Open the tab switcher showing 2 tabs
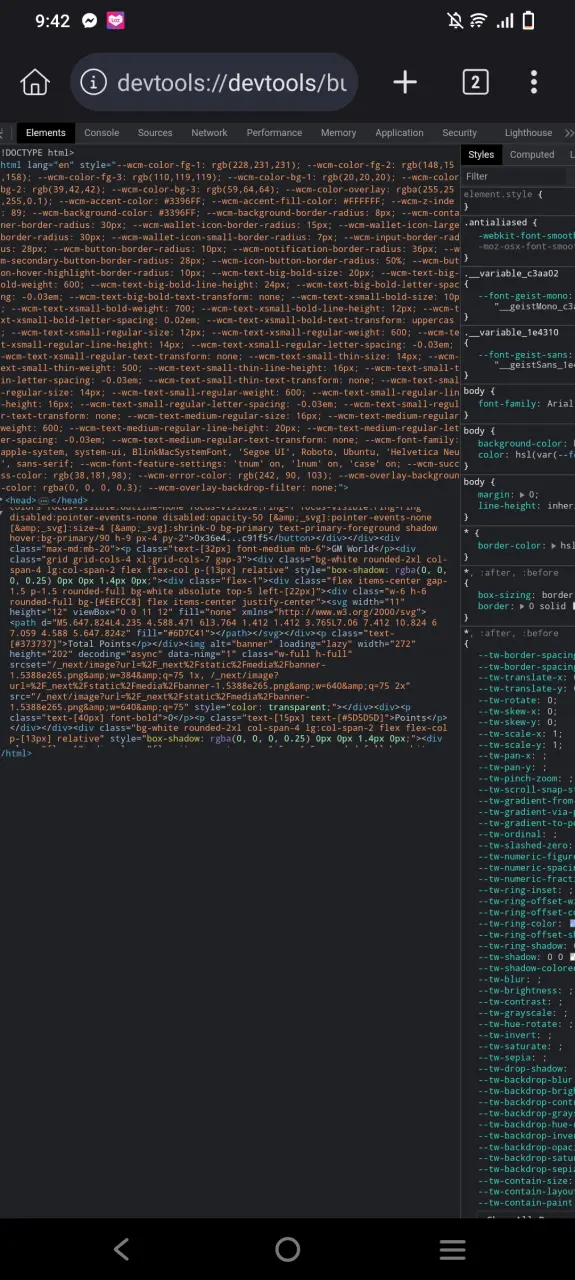The image size is (575, 1280). point(474,82)
